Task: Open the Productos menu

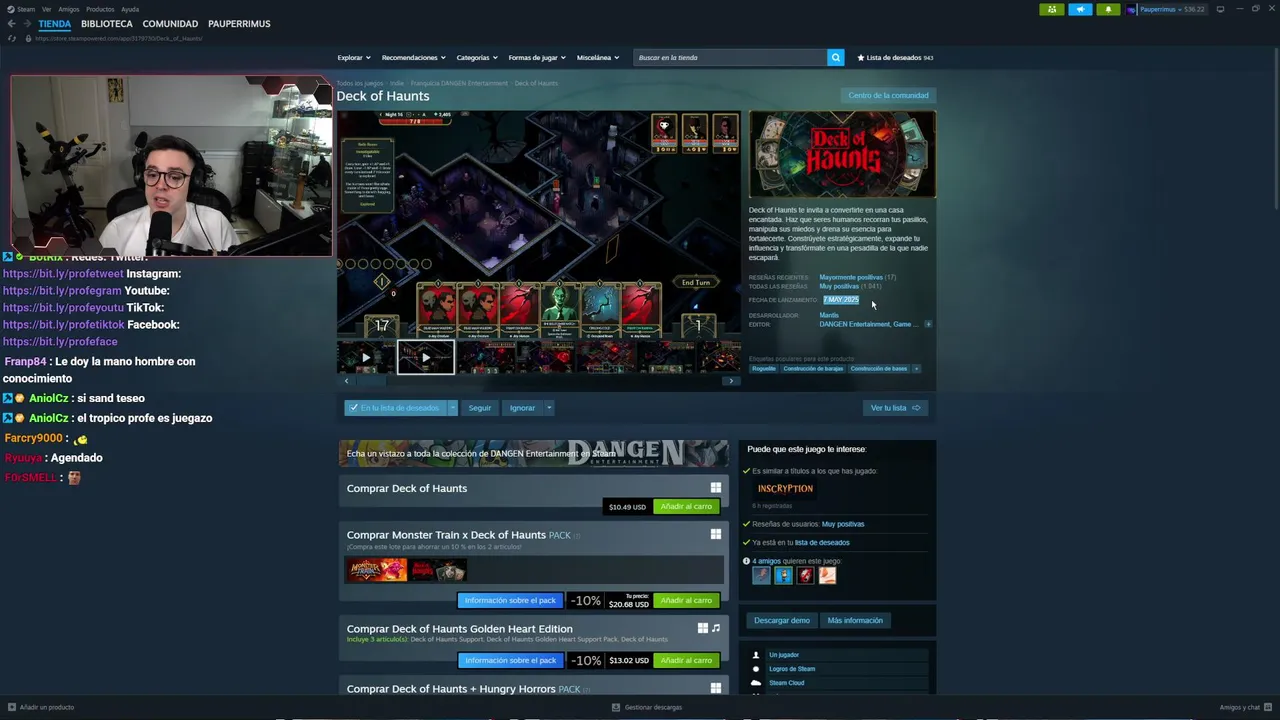Action: point(100,9)
